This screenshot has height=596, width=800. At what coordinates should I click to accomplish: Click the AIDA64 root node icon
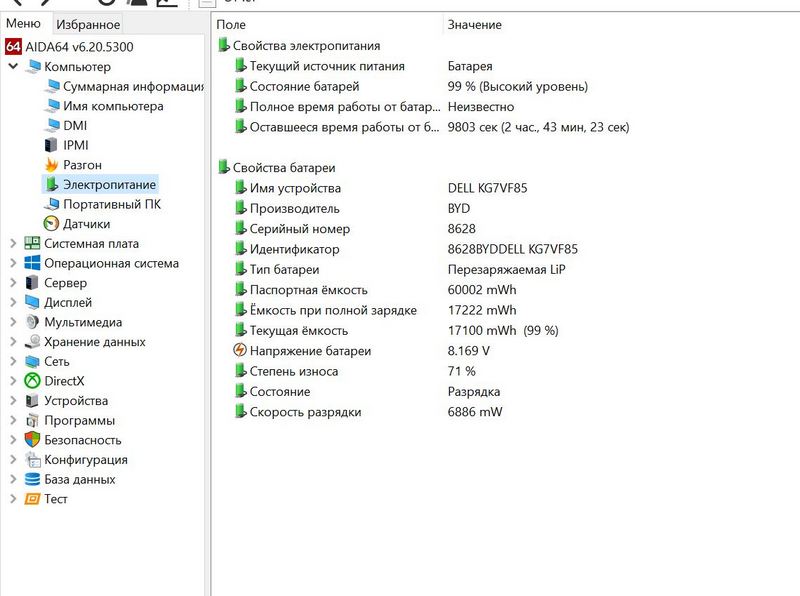14,47
